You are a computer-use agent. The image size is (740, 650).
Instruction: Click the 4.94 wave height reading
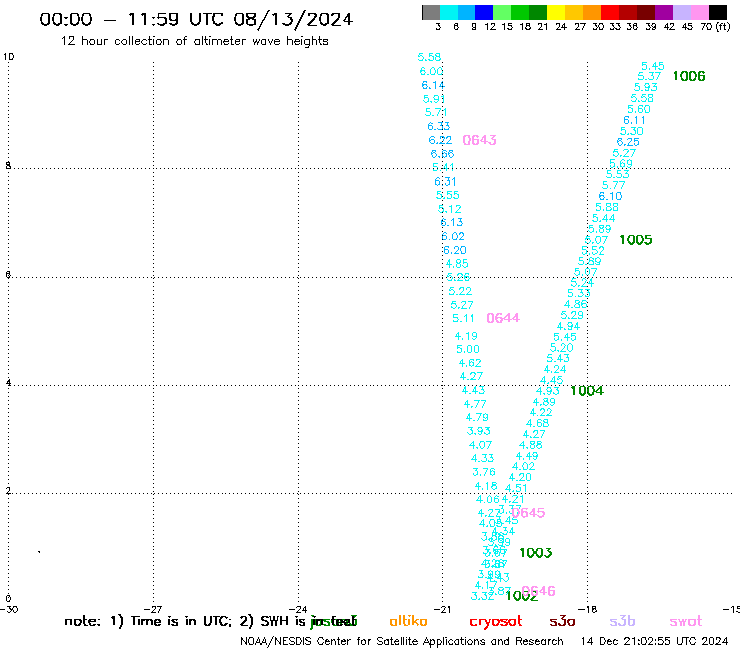click(x=568, y=326)
